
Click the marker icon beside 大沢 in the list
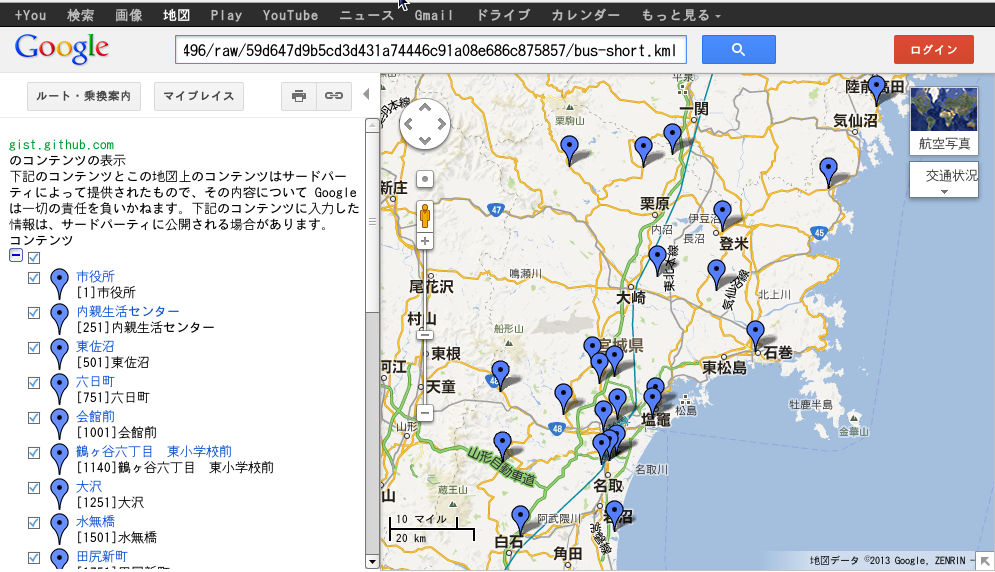(59, 493)
